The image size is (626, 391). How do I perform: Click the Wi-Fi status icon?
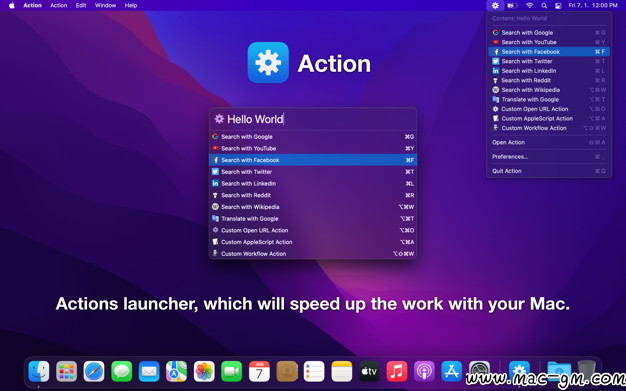529,6
